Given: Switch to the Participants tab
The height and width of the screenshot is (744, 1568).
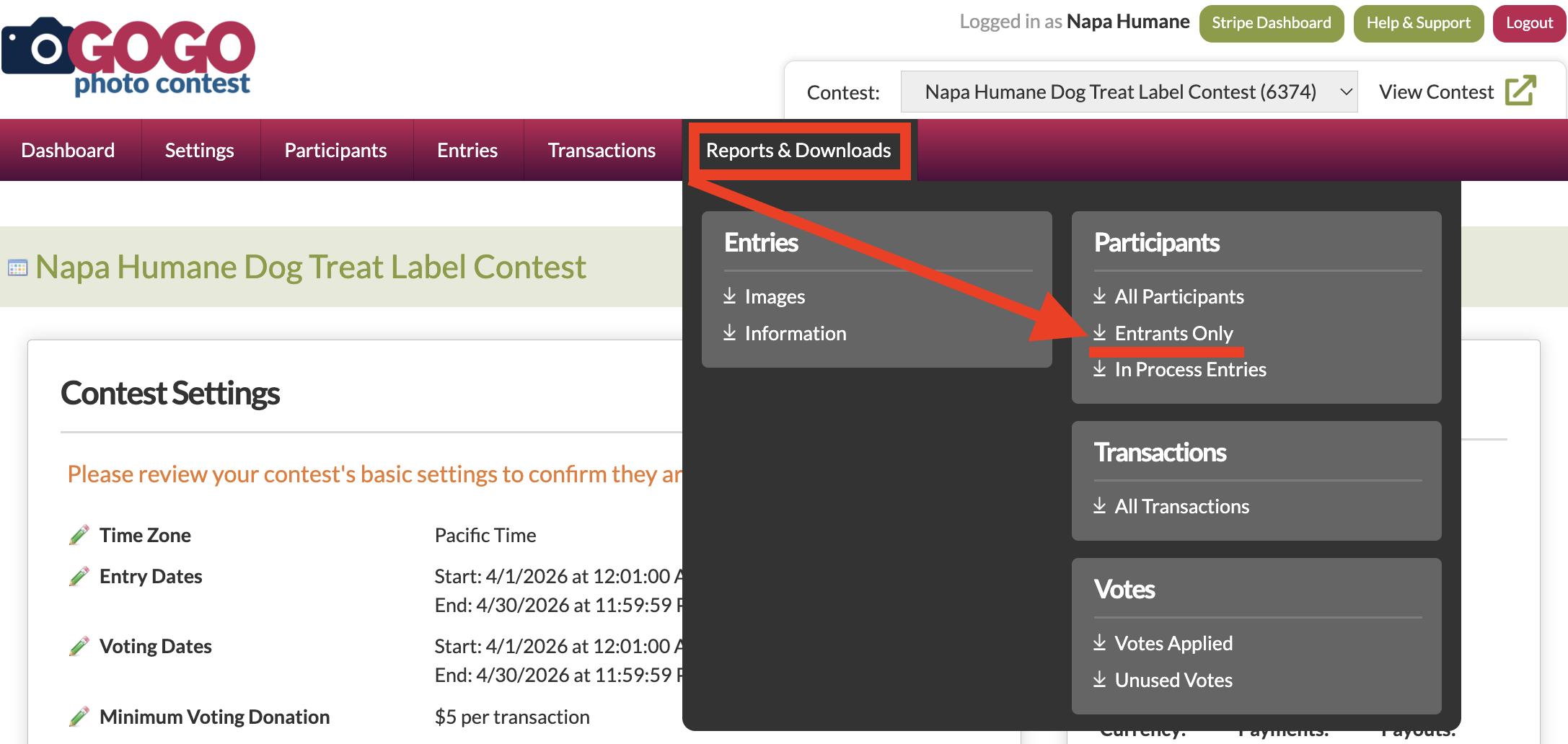Looking at the screenshot, I should [336, 150].
